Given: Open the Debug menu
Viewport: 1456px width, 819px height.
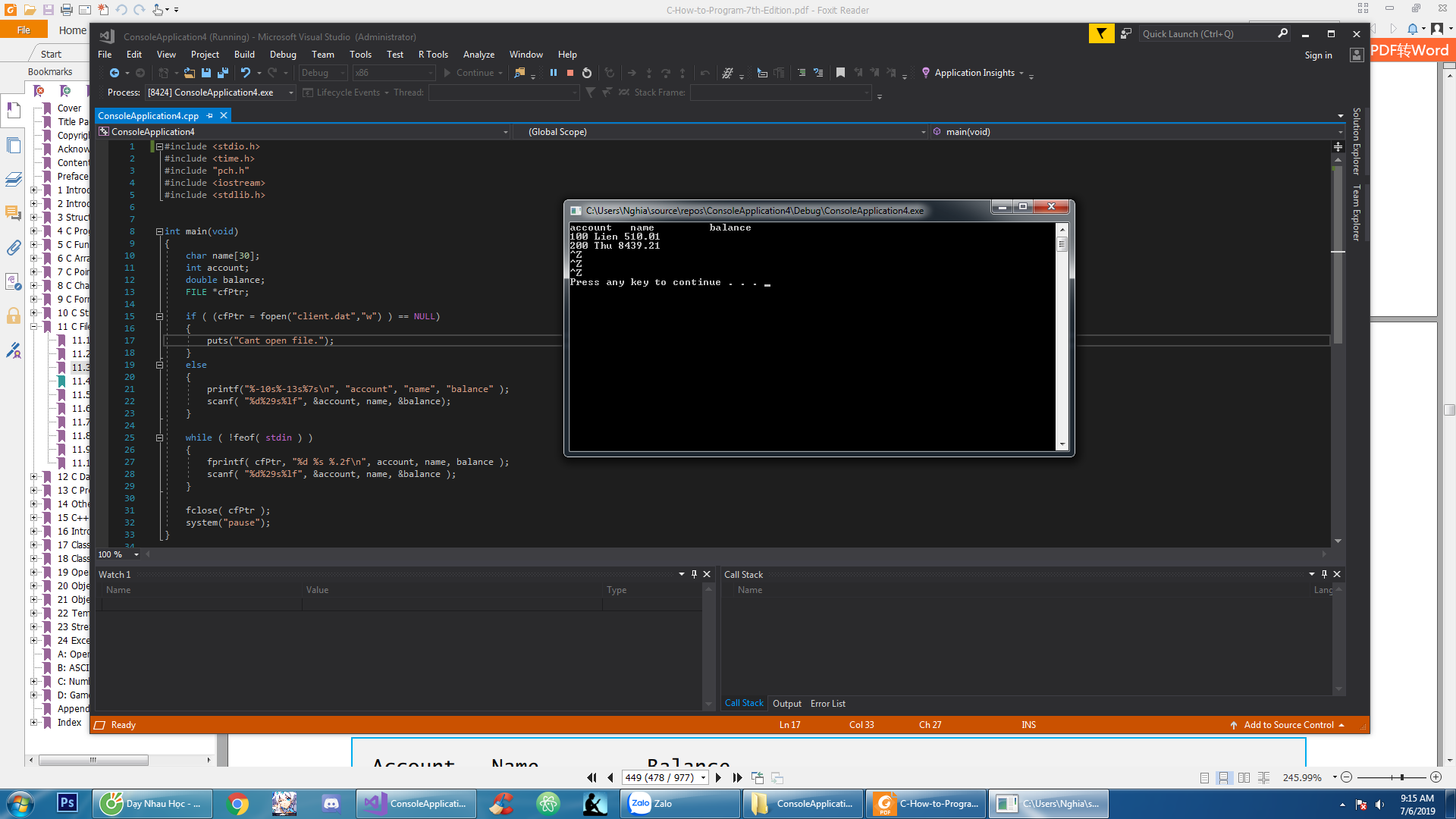Looking at the screenshot, I should [x=282, y=55].
